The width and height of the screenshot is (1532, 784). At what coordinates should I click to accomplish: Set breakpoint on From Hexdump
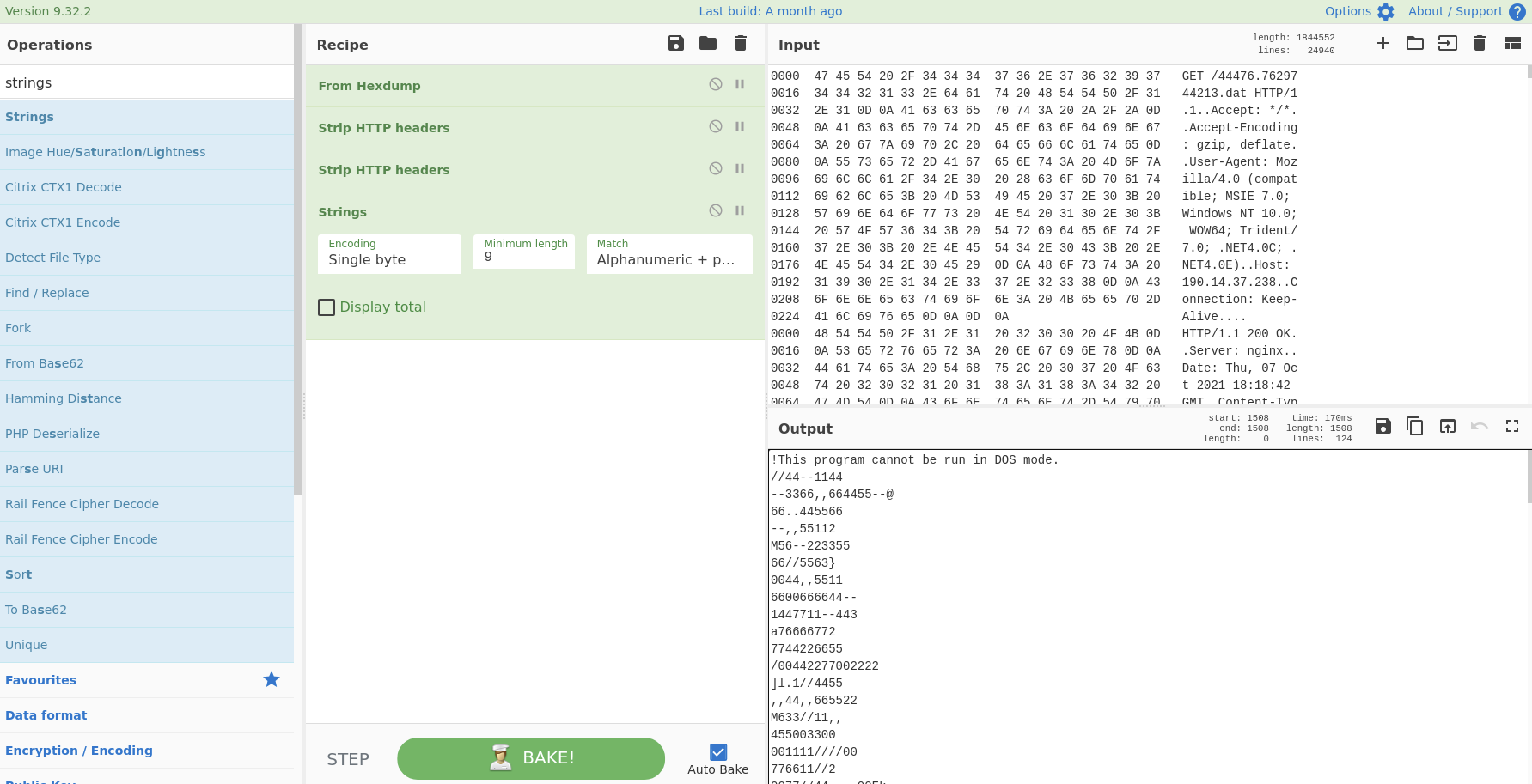tap(740, 85)
